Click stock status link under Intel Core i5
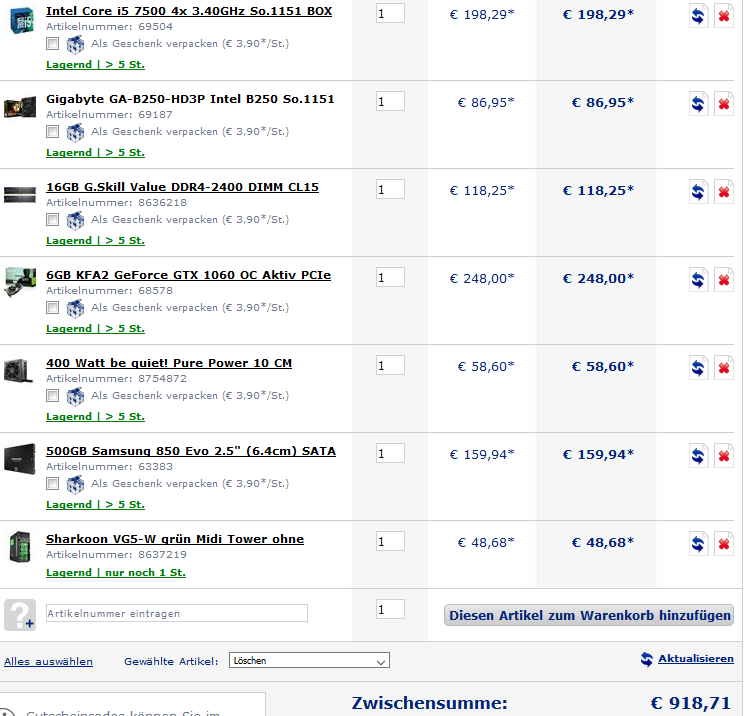Viewport: 745px width, 716px height. click(x=95, y=65)
